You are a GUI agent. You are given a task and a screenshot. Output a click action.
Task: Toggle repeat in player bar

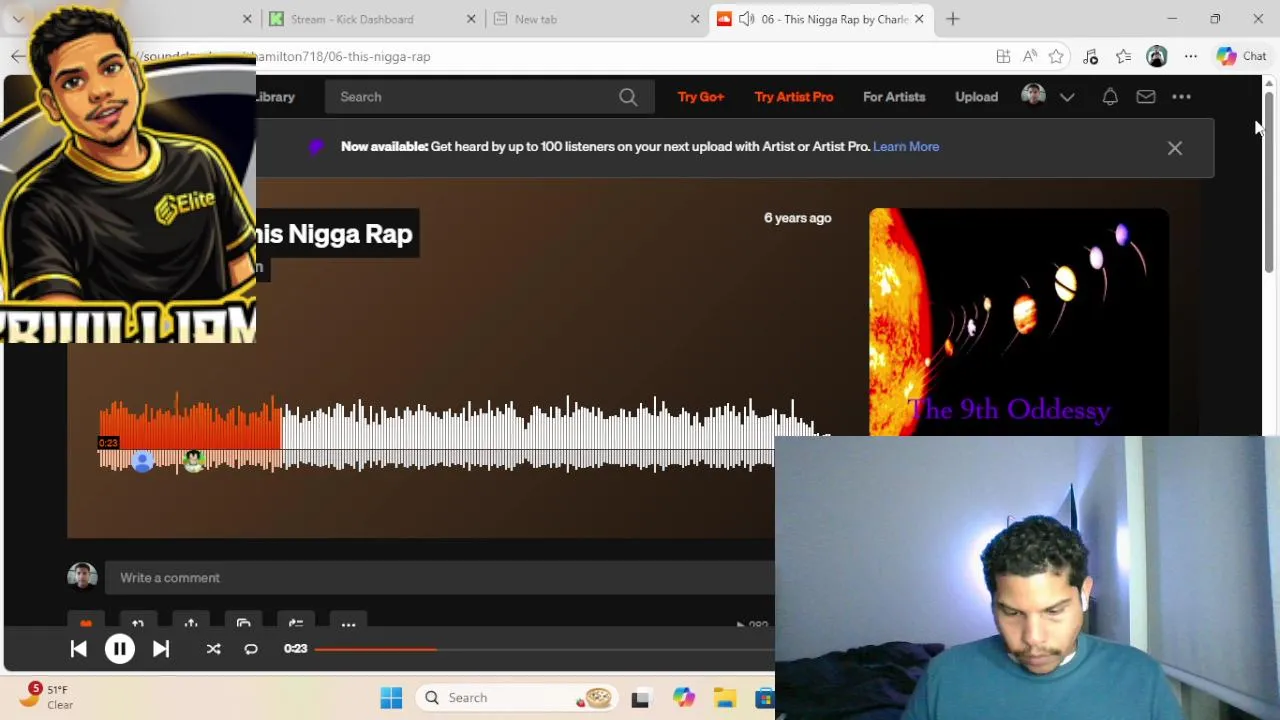(251, 649)
